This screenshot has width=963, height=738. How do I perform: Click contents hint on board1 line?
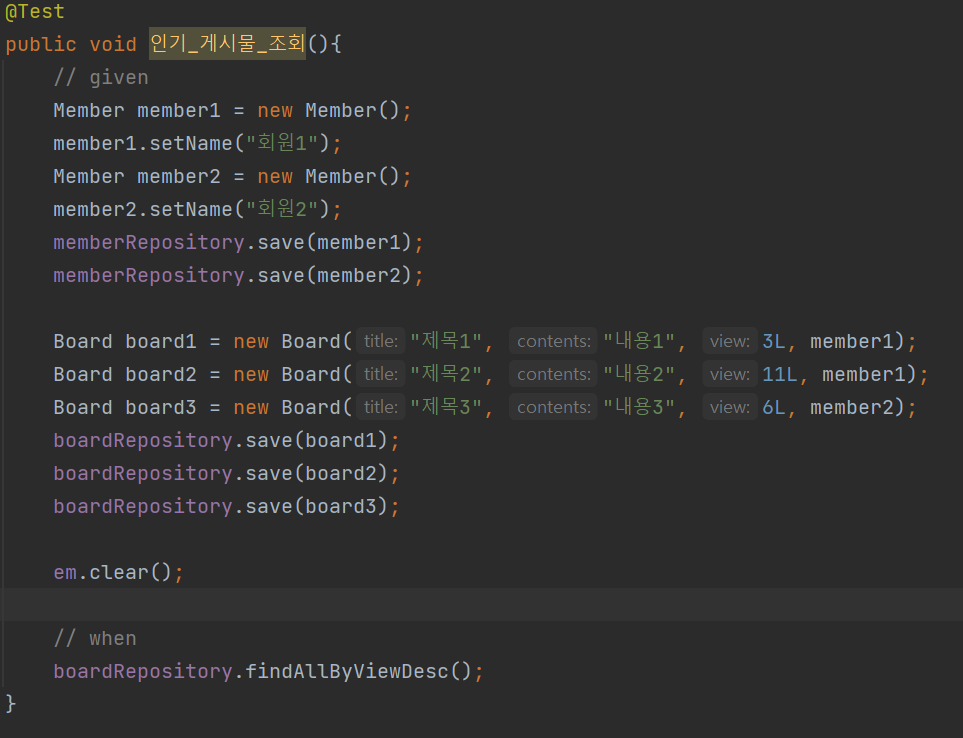point(553,341)
